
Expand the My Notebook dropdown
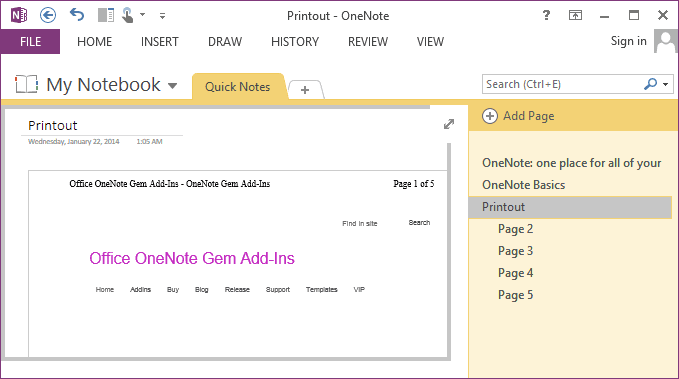pos(172,86)
